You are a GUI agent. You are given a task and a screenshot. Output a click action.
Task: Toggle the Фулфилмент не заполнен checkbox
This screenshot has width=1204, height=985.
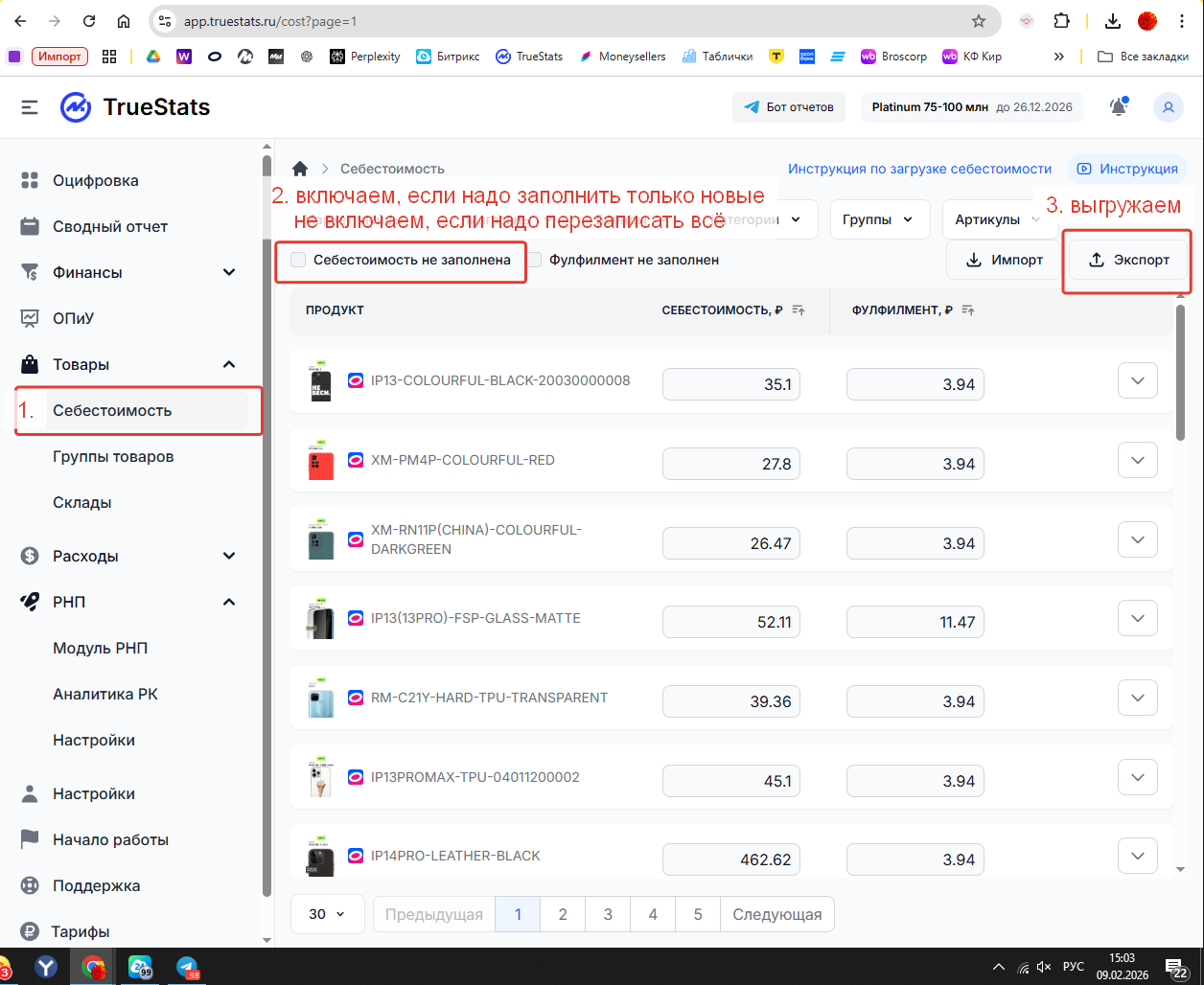[x=535, y=260]
